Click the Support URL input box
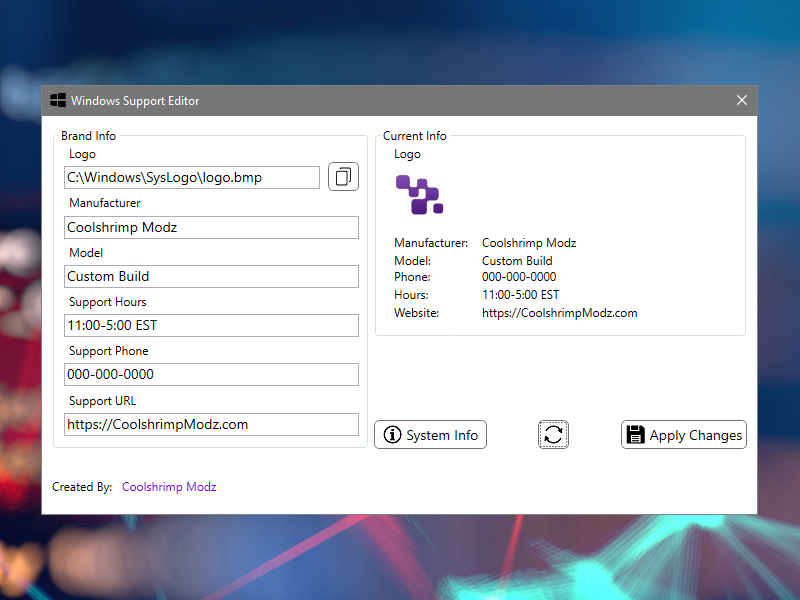 pyautogui.click(x=210, y=424)
